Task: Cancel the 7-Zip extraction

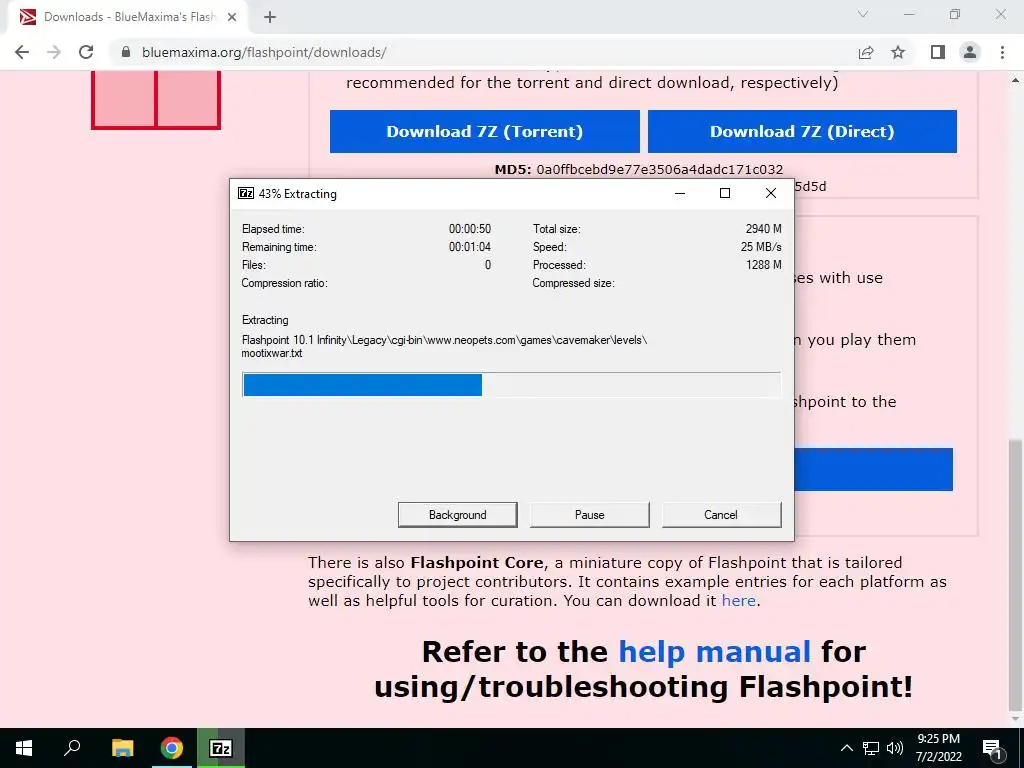Action: click(721, 515)
